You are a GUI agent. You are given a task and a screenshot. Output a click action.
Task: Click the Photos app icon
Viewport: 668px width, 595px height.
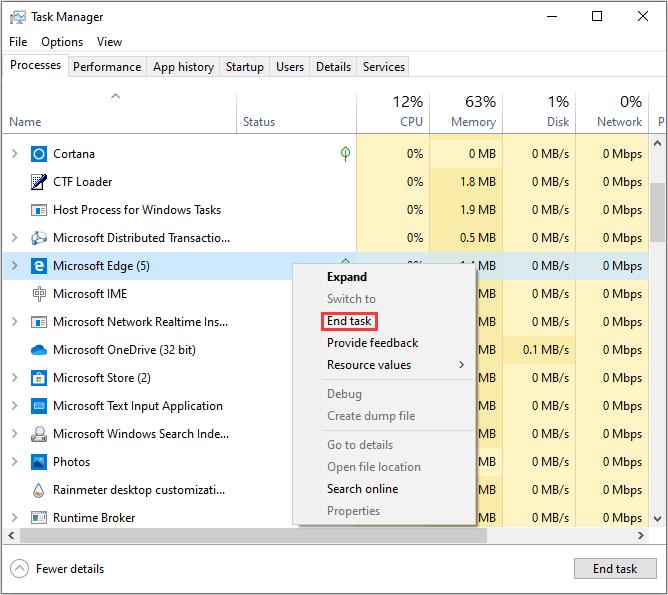(39, 462)
